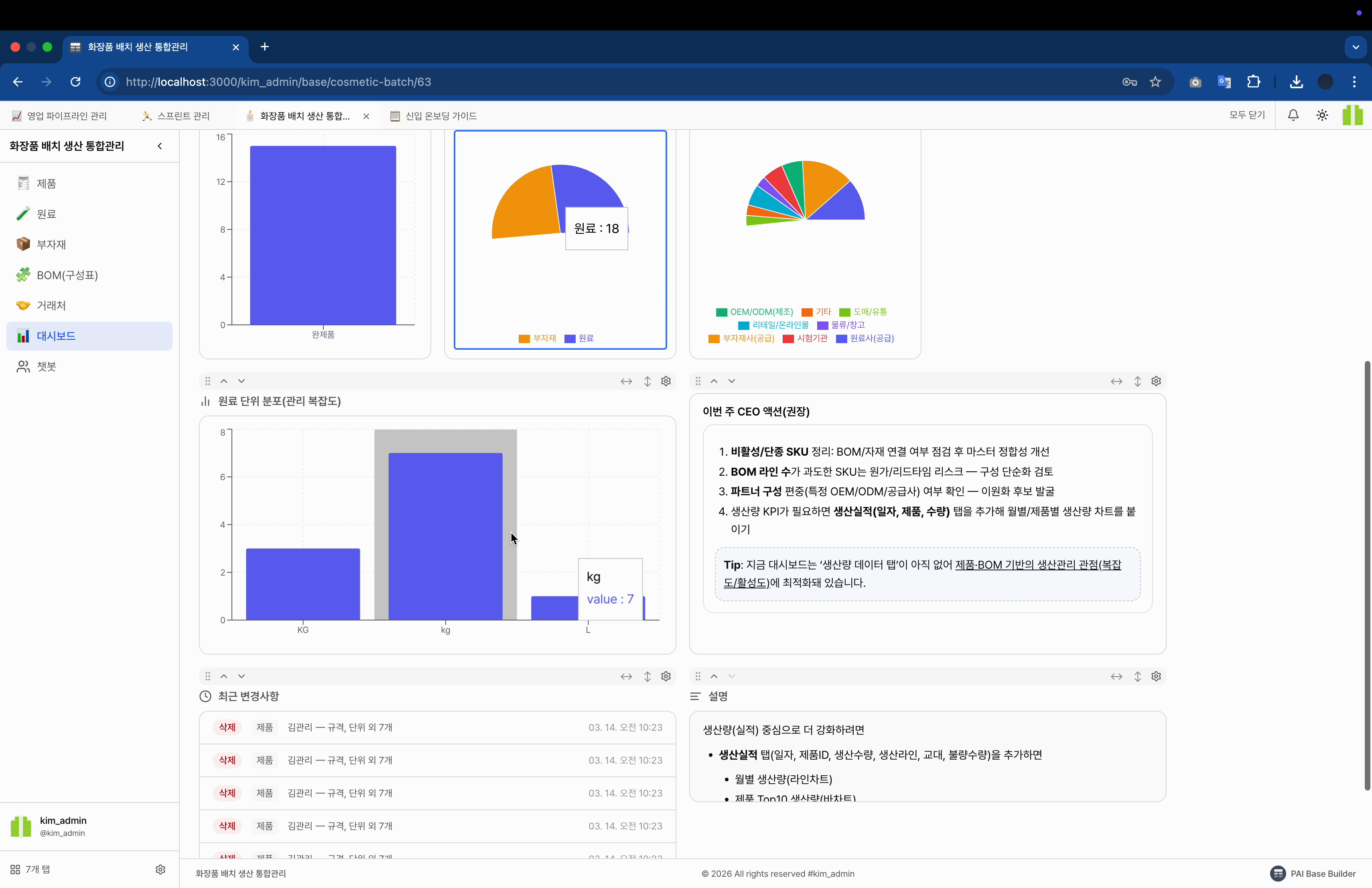Switch to 스프린트 관리 tab
Screen dimensions: 1372x888
click(x=183, y=116)
